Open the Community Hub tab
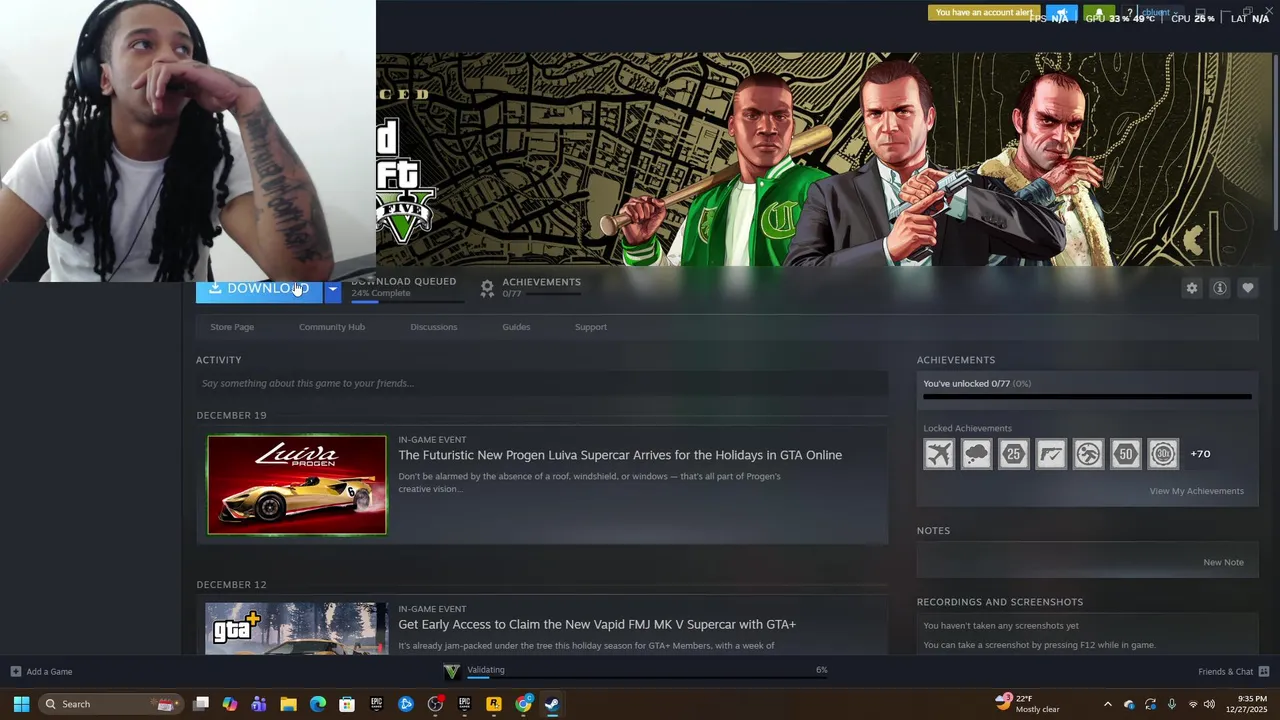The width and height of the screenshot is (1280, 720). [x=332, y=327]
